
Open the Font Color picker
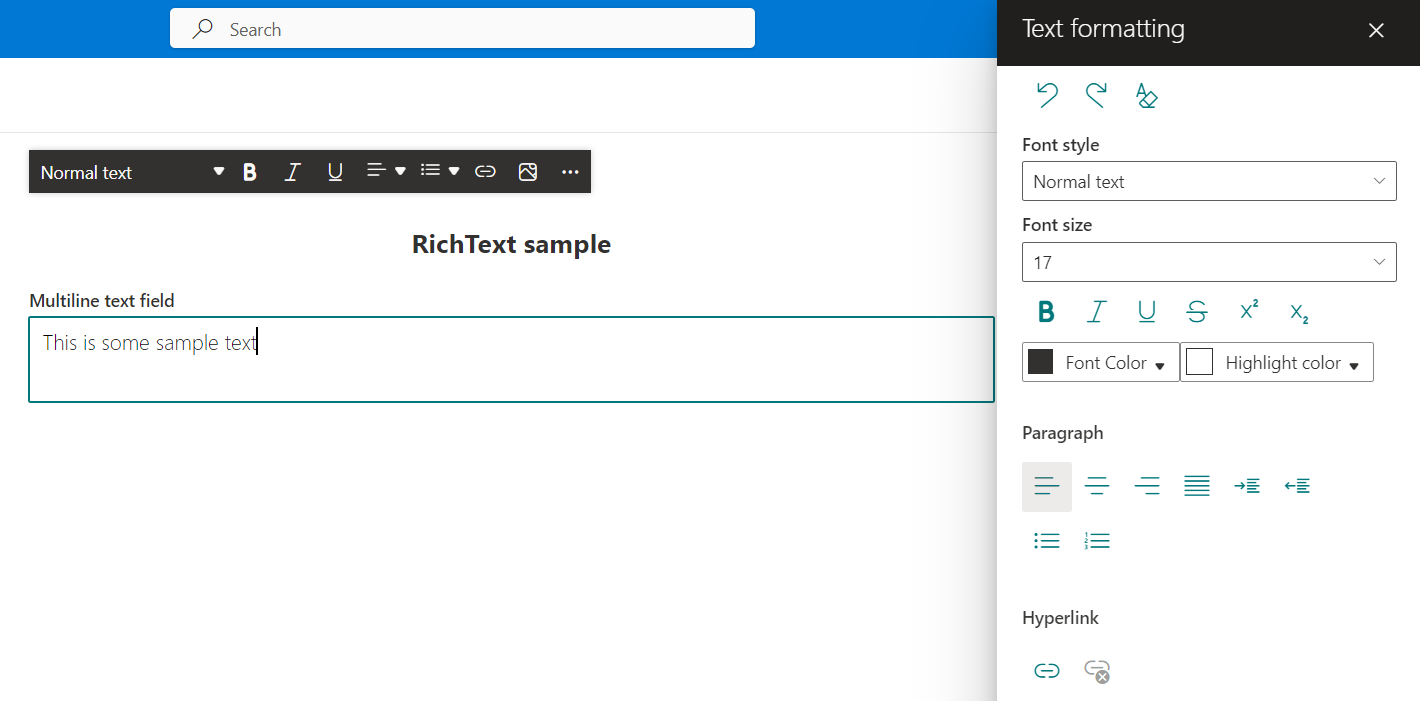pos(1100,362)
